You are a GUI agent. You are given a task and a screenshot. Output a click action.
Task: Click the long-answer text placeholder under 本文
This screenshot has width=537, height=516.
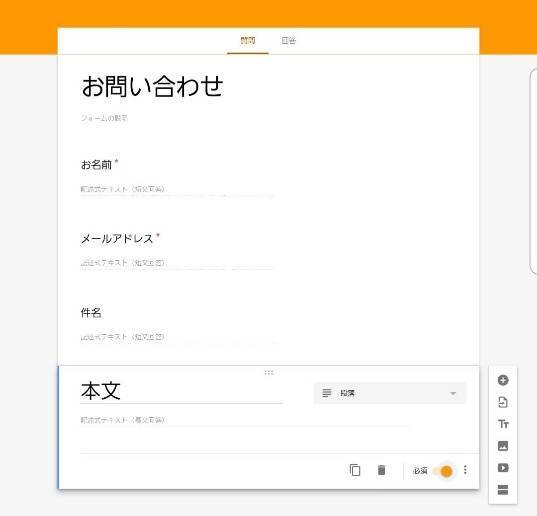click(123, 420)
